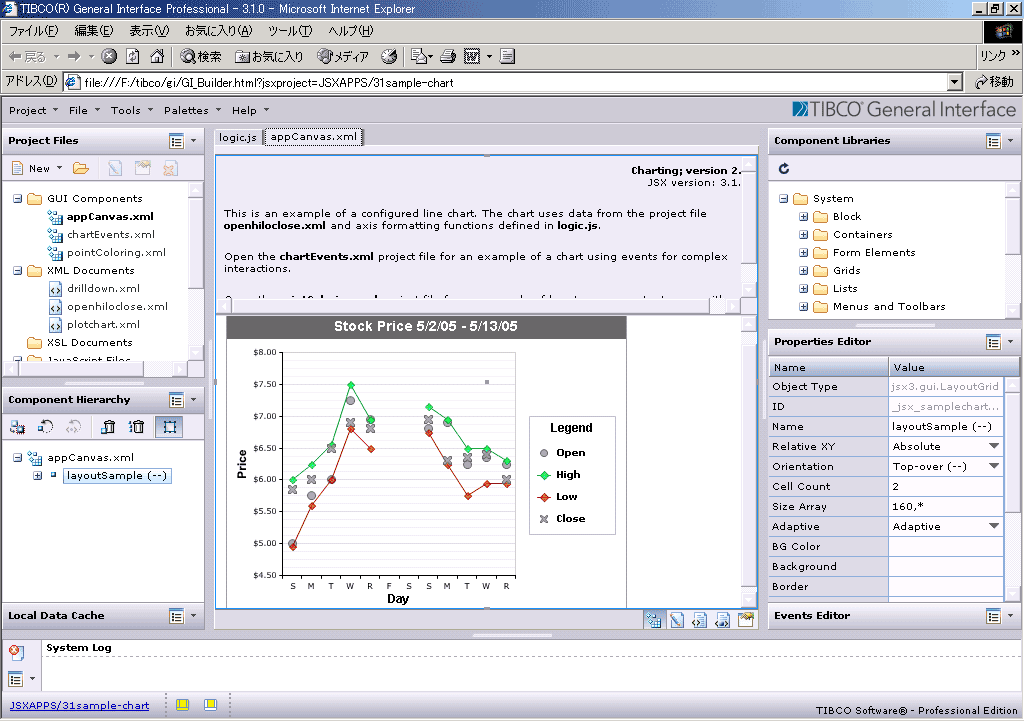
Task: Go to Internet Explorer Home page
Action: (x=157, y=56)
